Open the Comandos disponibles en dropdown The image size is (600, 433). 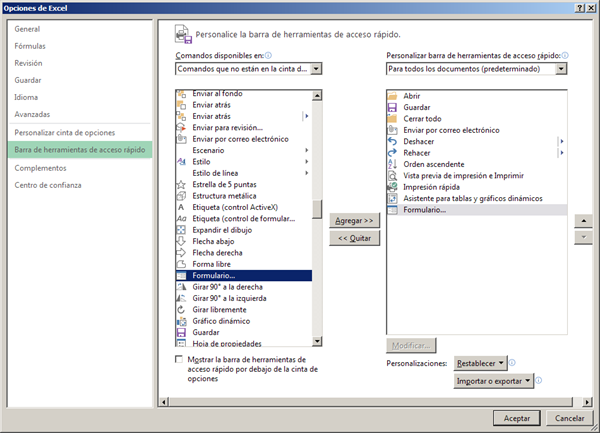point(316,69)
